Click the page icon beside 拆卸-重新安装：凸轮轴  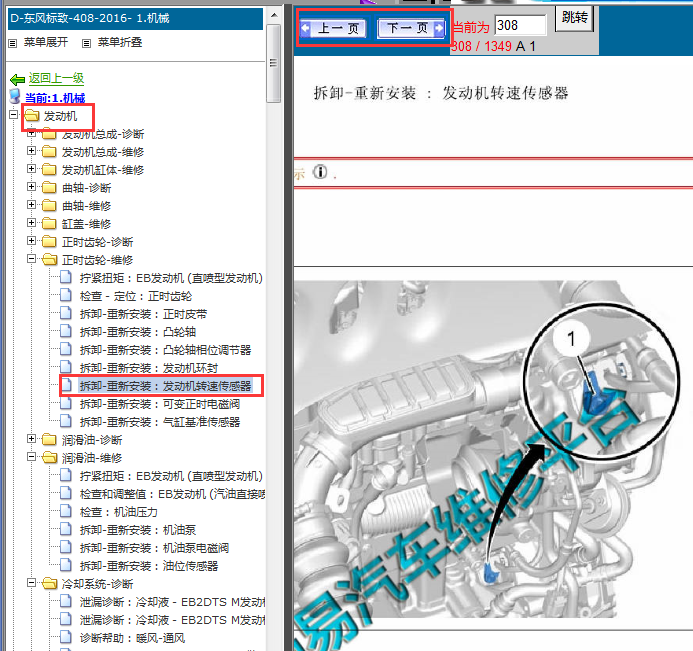coord(67,332)
